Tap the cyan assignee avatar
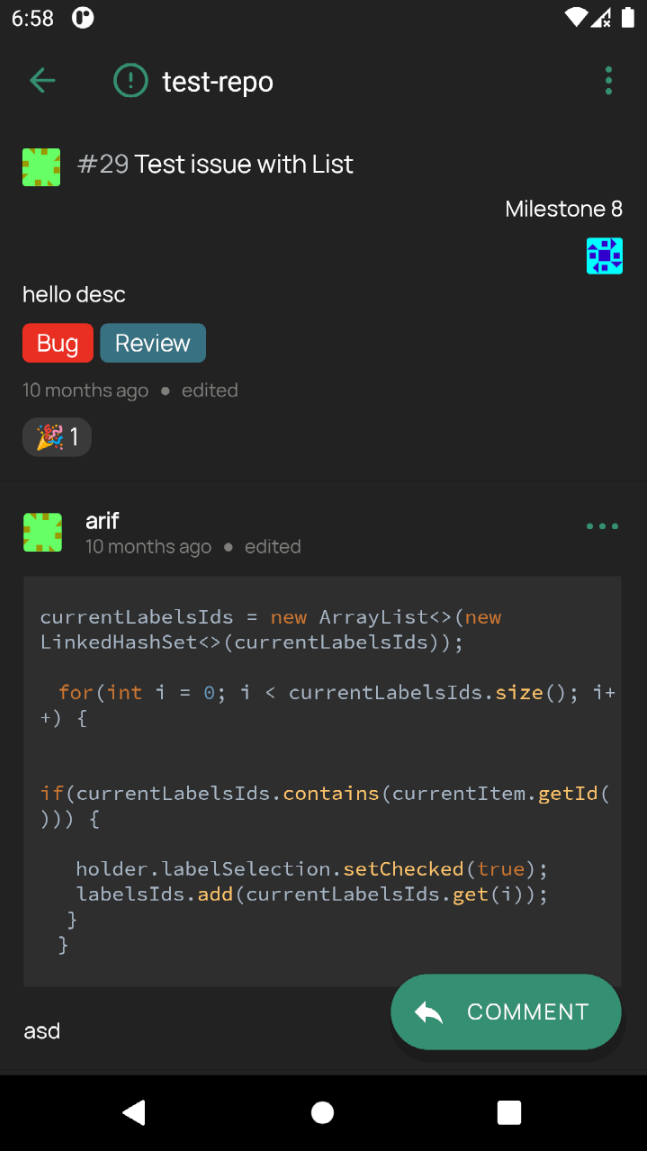This screenshot has height=1151, width=647. click(604, 256)
